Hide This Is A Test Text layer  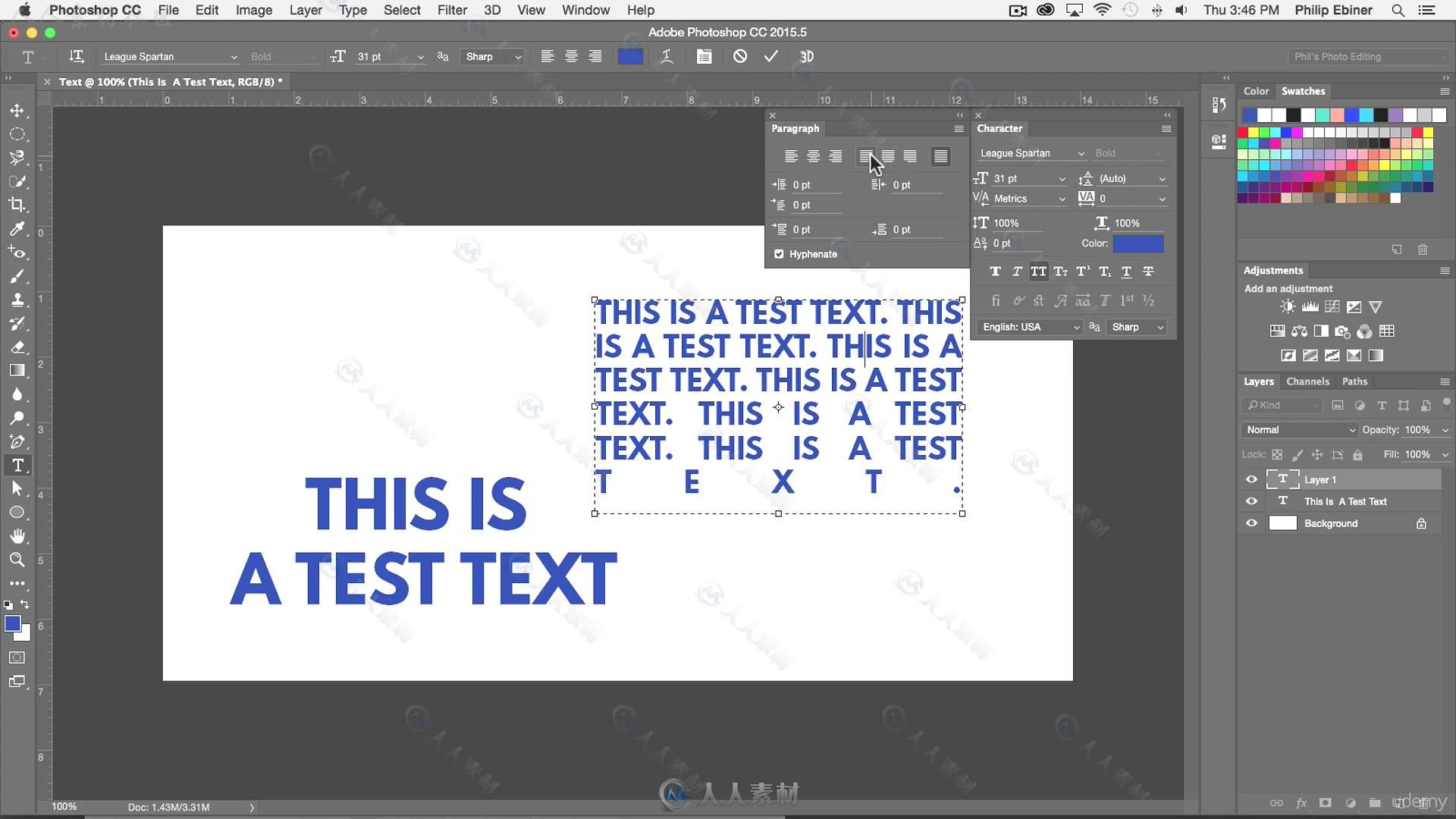click(x=1251, y=501)
